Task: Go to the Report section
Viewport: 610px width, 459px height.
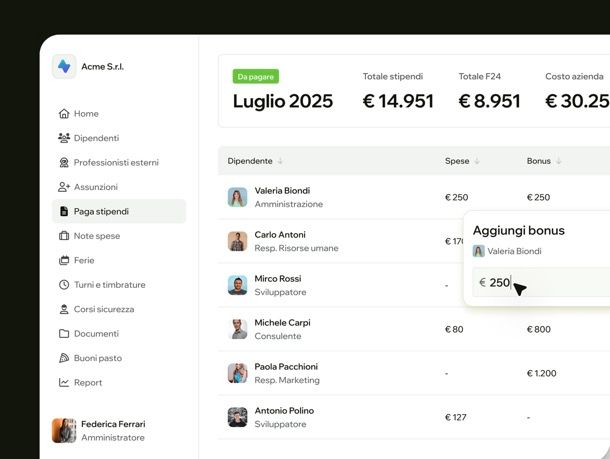Action: pyautogui.click(x=87, y=382)
